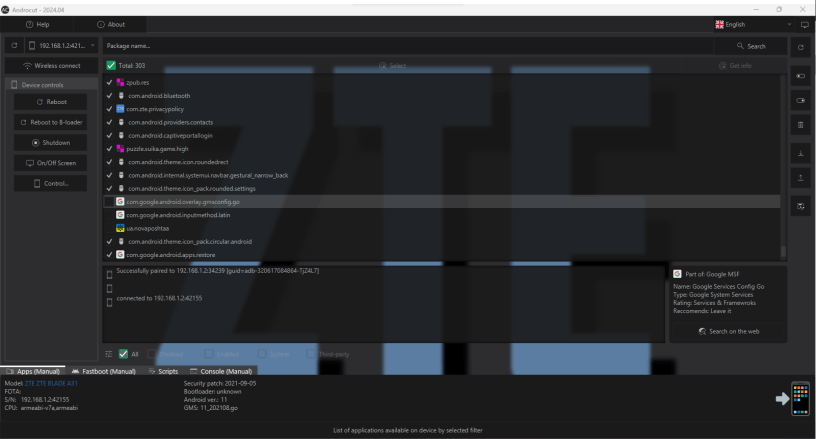Toggle the Disabled filter checkbox
816x439 pixels.
[151, 354]
